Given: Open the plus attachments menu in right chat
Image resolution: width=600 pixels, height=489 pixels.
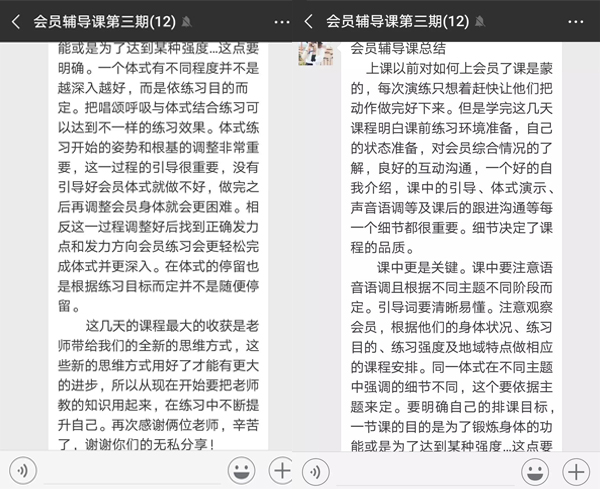Looking at the screenshot, I should [575, 469].
